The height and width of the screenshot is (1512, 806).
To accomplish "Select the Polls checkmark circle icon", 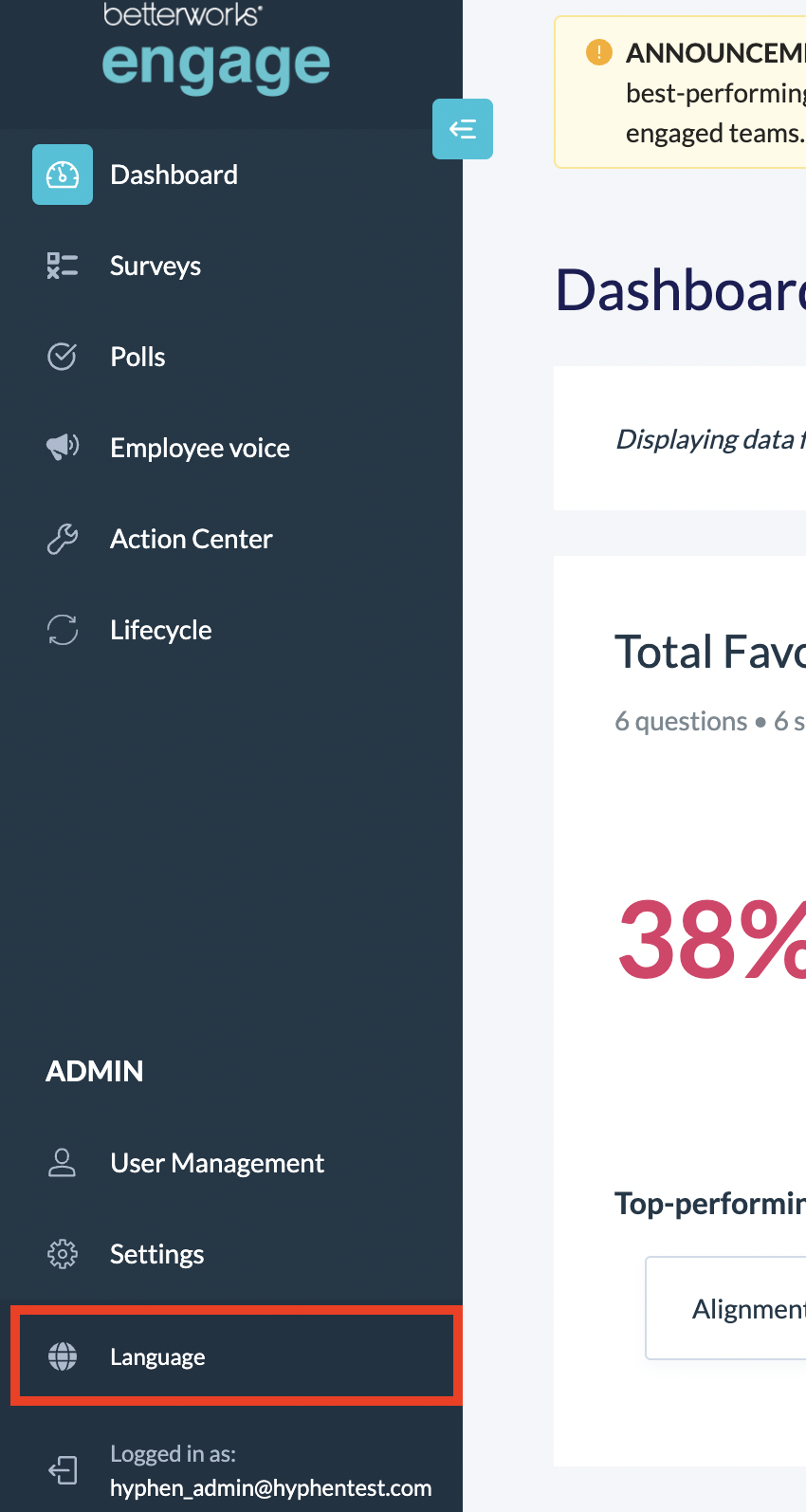I will click(x=63, y=357).
